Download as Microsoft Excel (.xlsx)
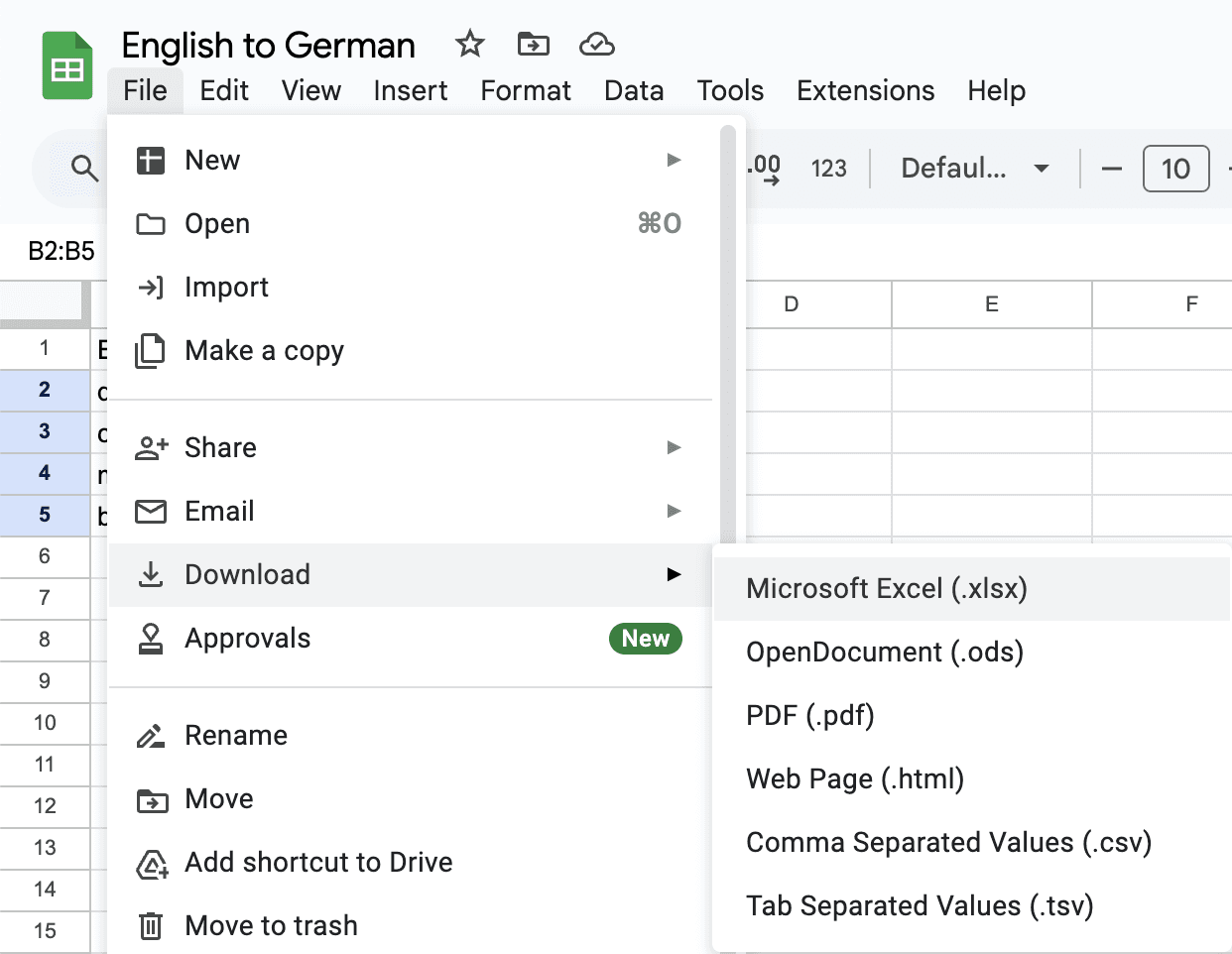Viewport: 1232px width, 954px height. 886,589
